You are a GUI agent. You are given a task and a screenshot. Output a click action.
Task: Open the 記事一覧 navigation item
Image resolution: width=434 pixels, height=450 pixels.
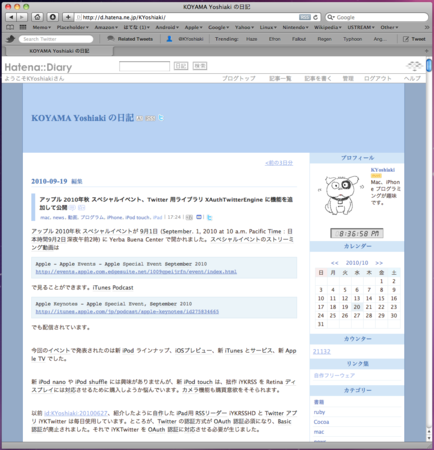[x=280, y=78]
